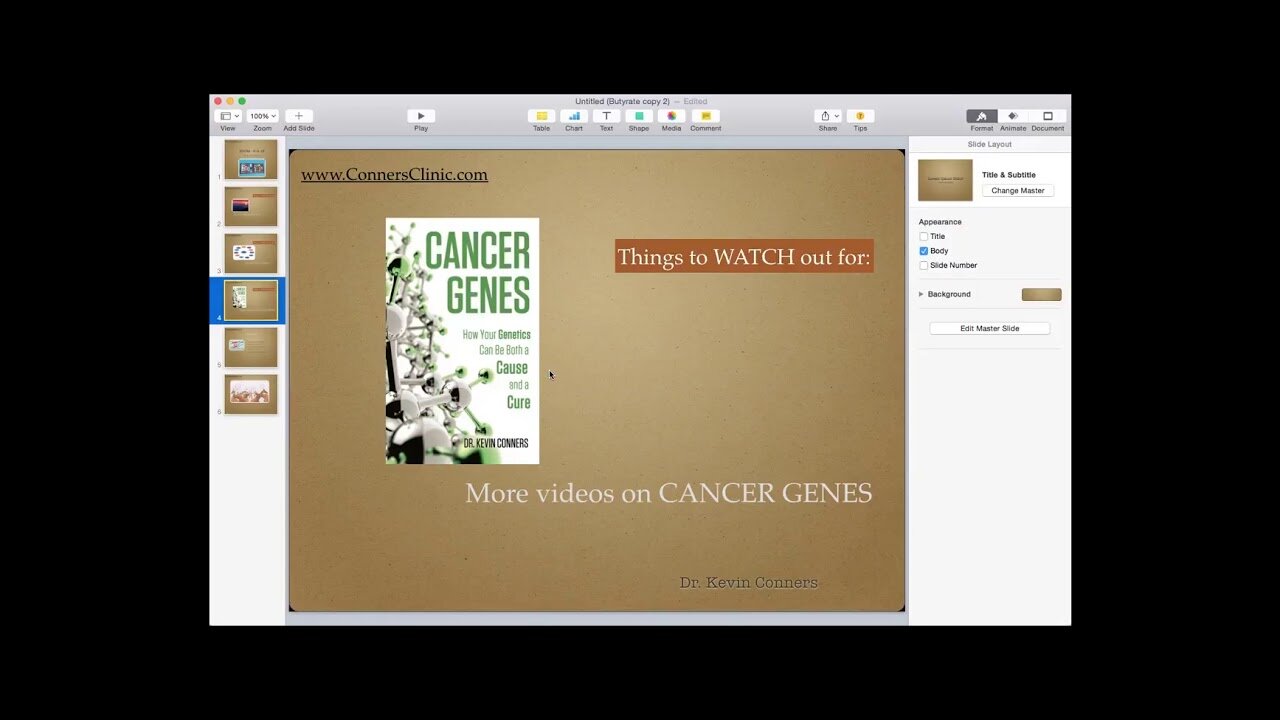Click the document title 'Untitled (Butyrate copy 2)'
1280x720 pixels.
(622, 101)
